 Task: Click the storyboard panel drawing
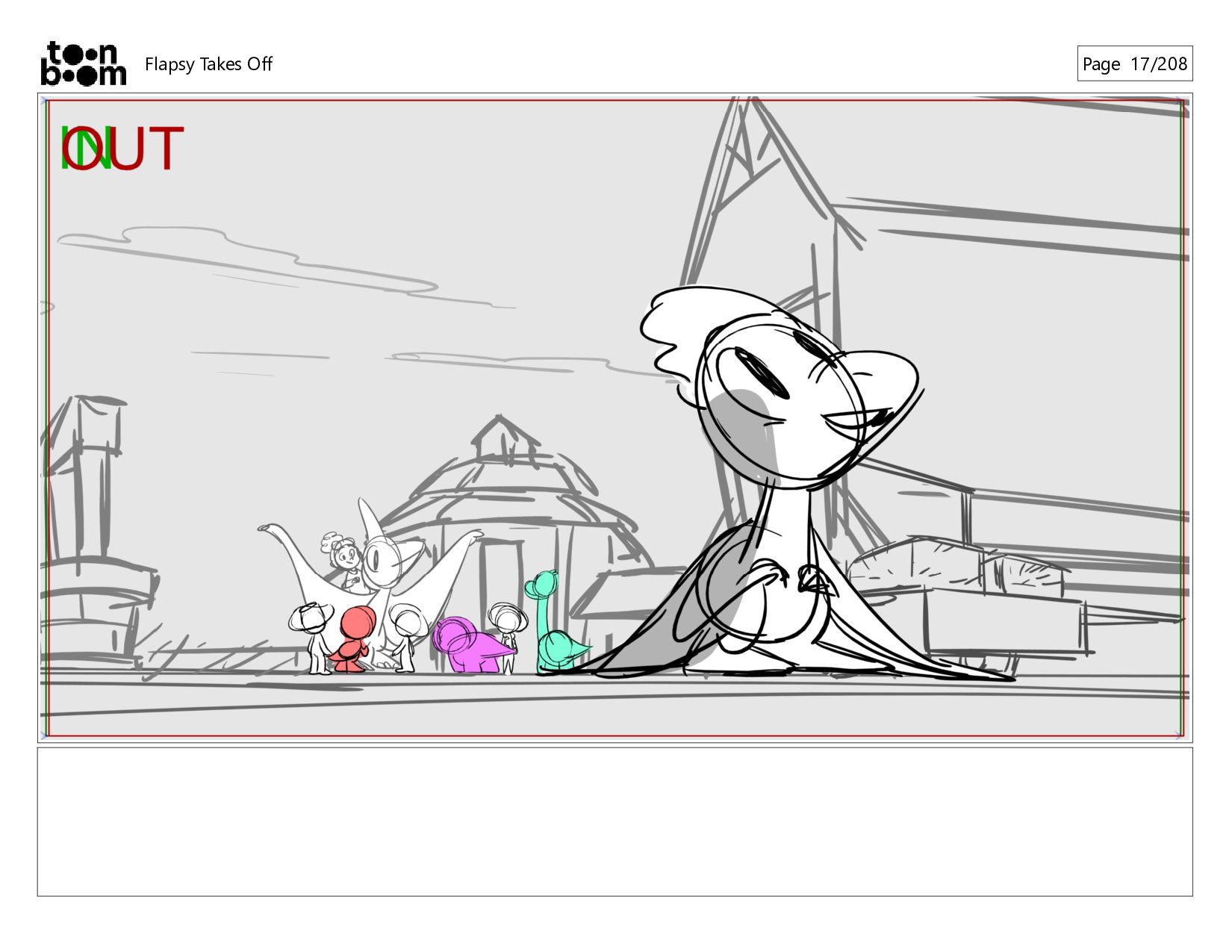point(615,417)
